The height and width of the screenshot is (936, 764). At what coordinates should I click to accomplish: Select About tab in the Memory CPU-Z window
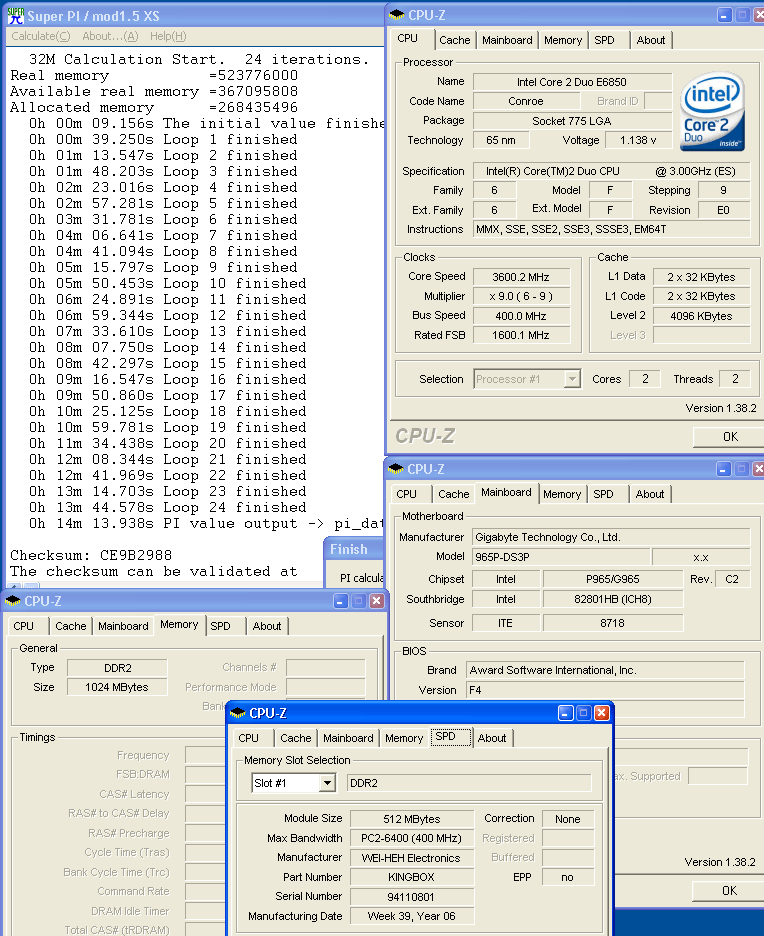[267, 626]
